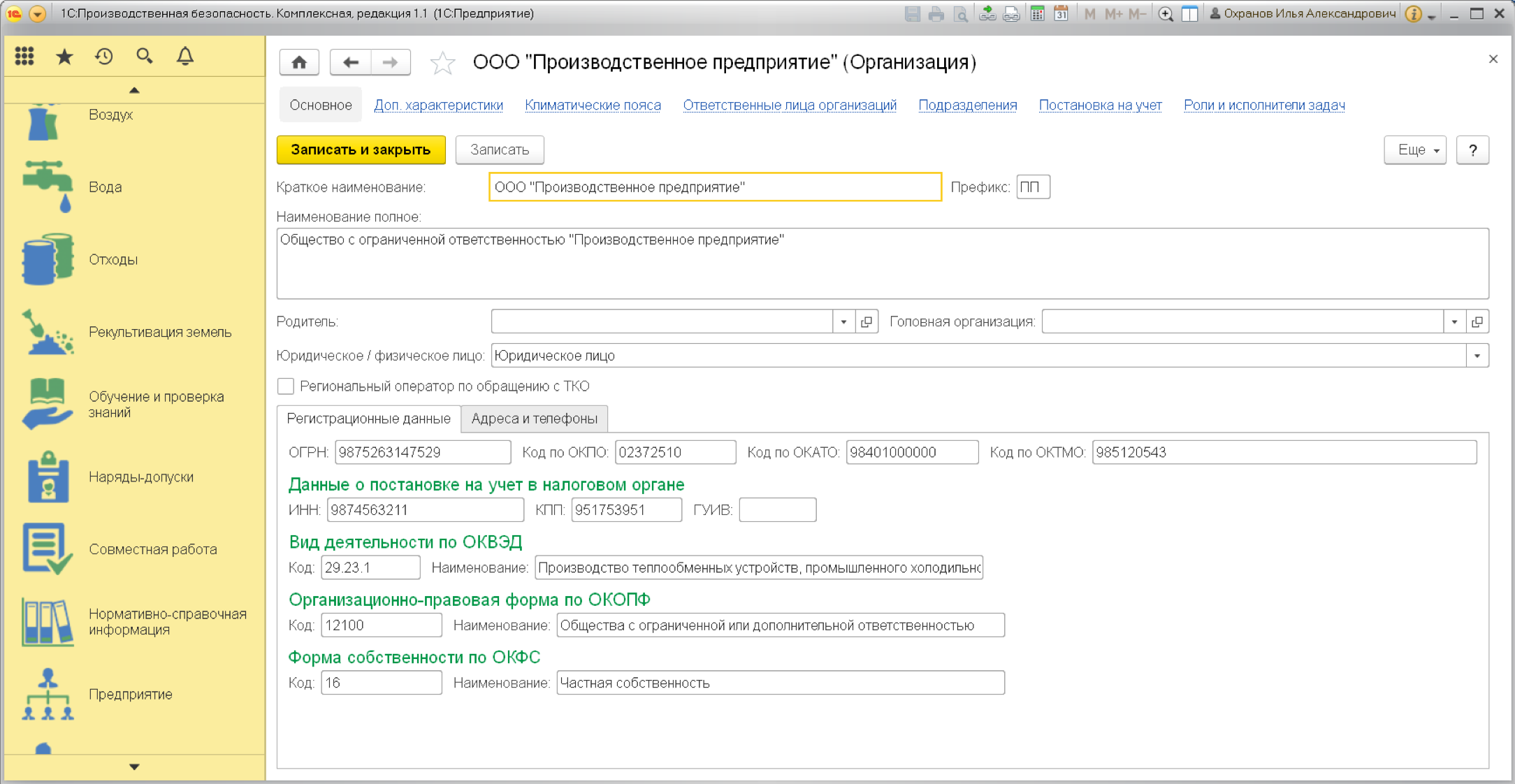1515x784 pixels.
Task: Open the Родитель field selection form button
Action: pyautogui.click(x=867, y=321)
